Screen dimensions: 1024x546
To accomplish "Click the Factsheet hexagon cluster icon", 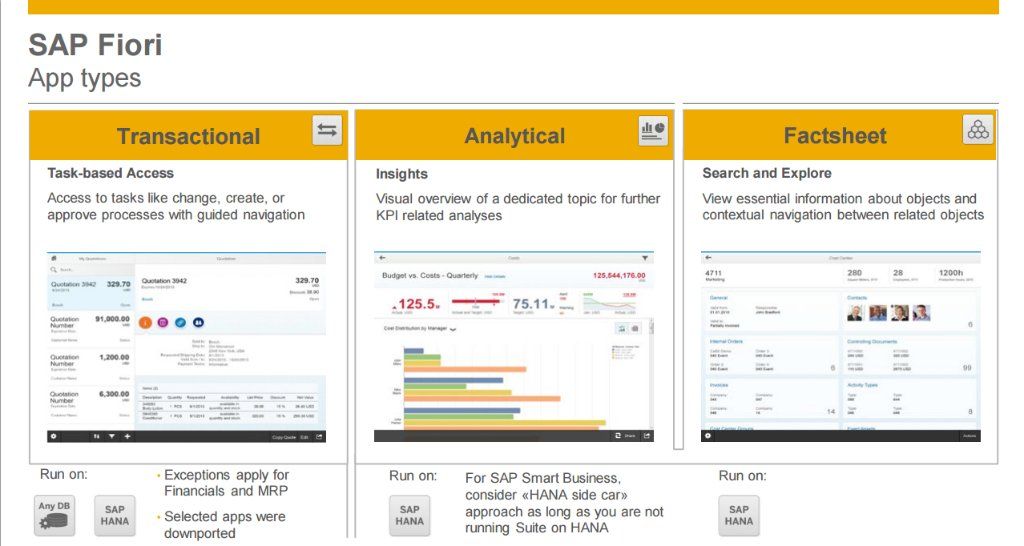I will click(x=978, y=129).
